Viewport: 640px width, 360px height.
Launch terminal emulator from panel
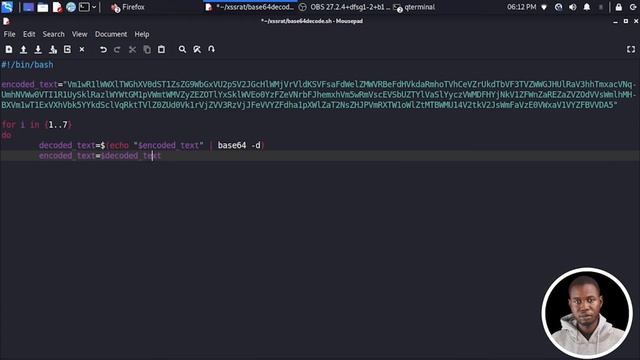84,7
